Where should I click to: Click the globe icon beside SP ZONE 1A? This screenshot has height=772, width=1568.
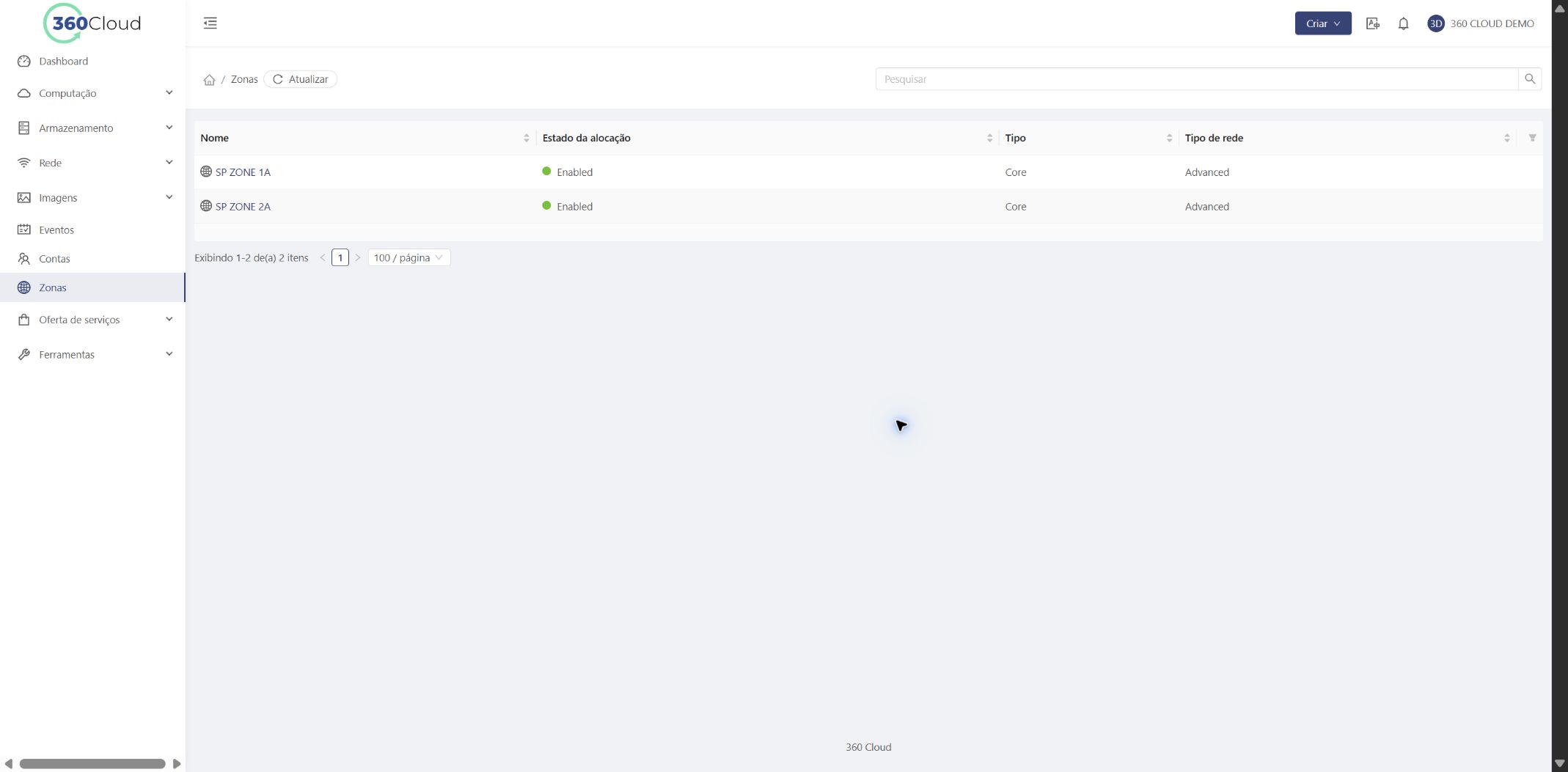206,172
